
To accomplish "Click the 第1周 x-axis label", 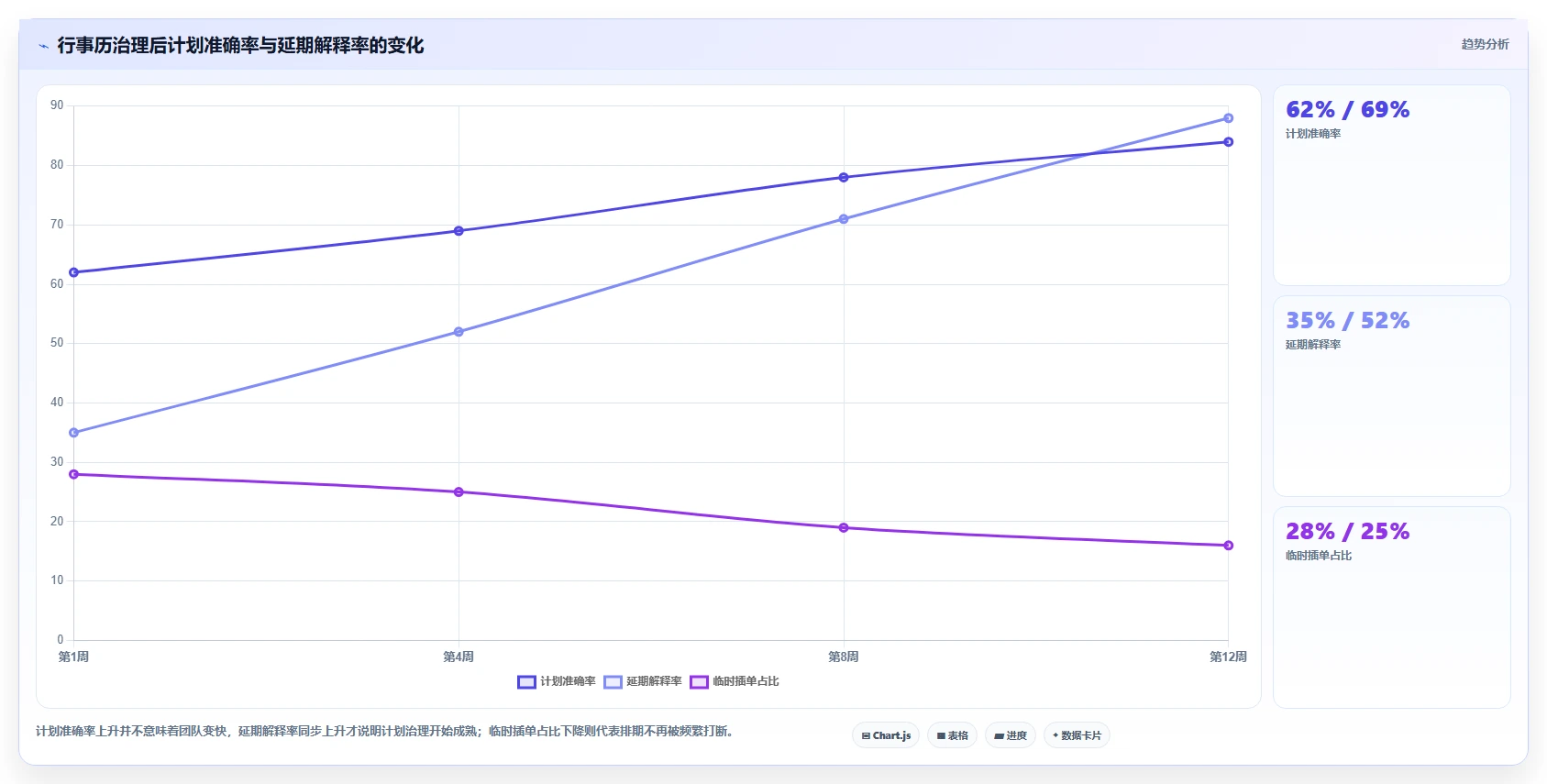I will 73,657.
